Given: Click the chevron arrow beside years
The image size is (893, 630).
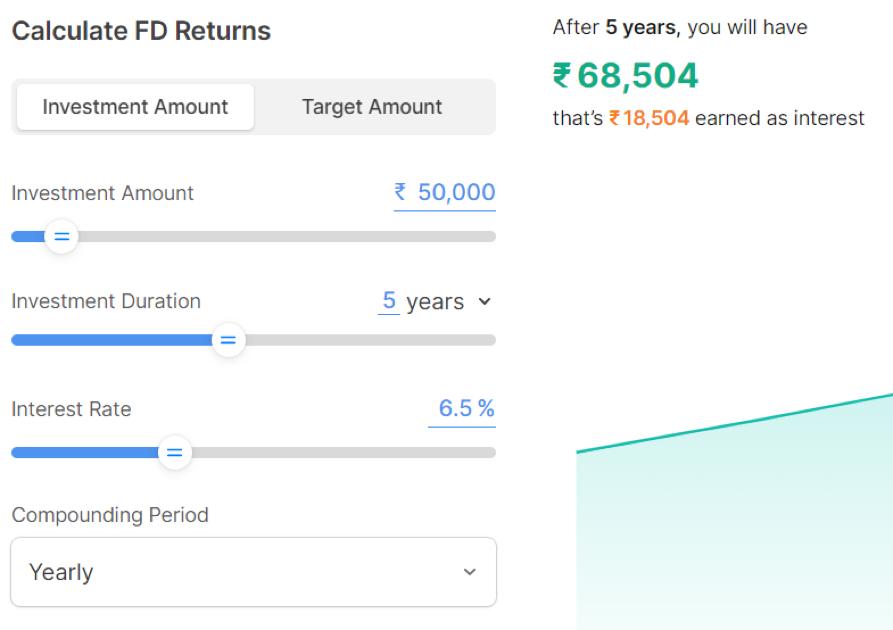Looking at the screenshot, I should coord(485,301).
